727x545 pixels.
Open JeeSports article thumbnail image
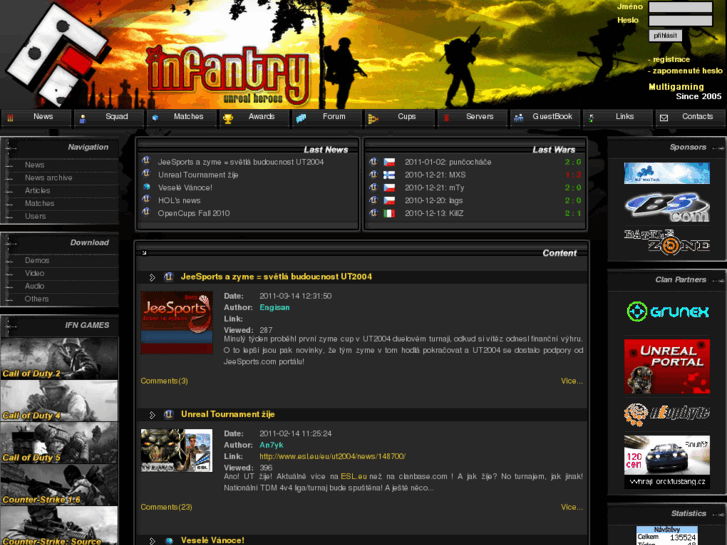(177, 322)
